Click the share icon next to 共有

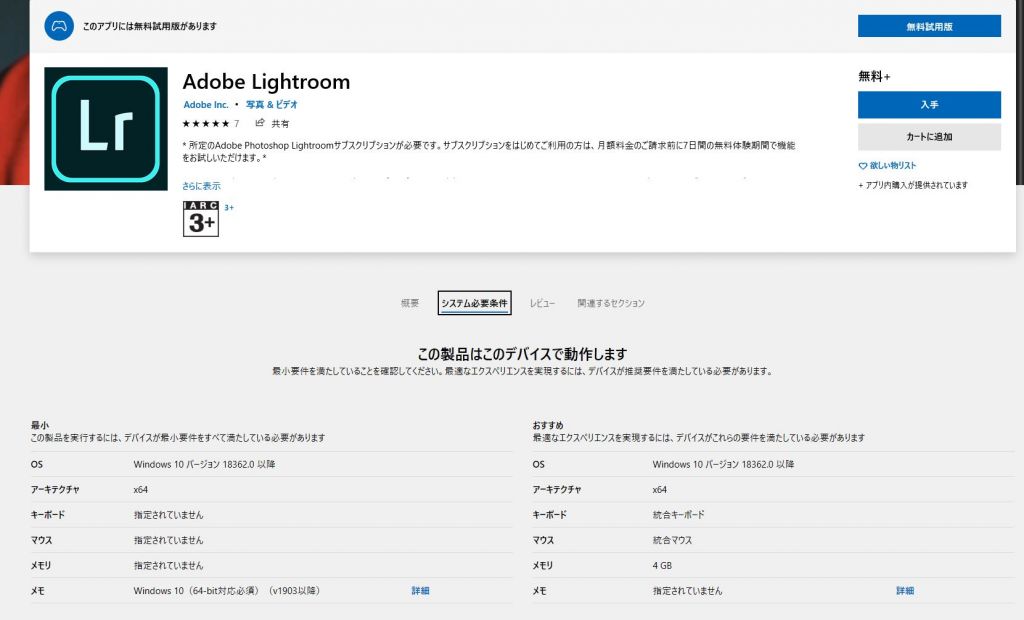pos(260,123)
